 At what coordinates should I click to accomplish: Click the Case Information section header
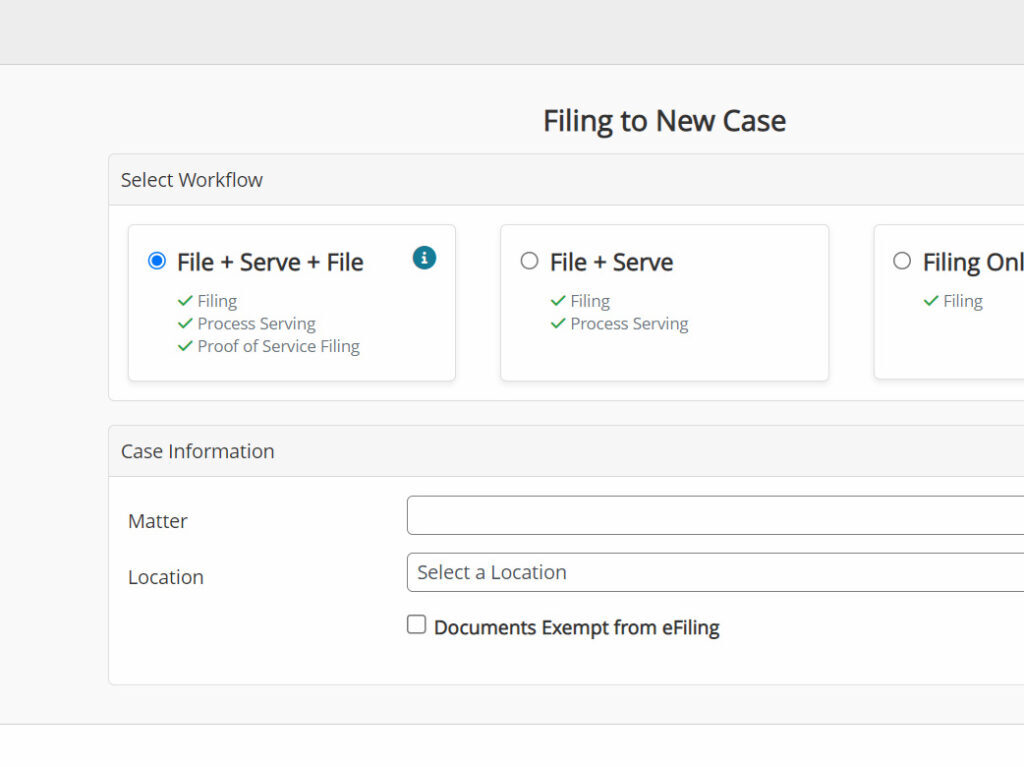(x=198, y=451)
